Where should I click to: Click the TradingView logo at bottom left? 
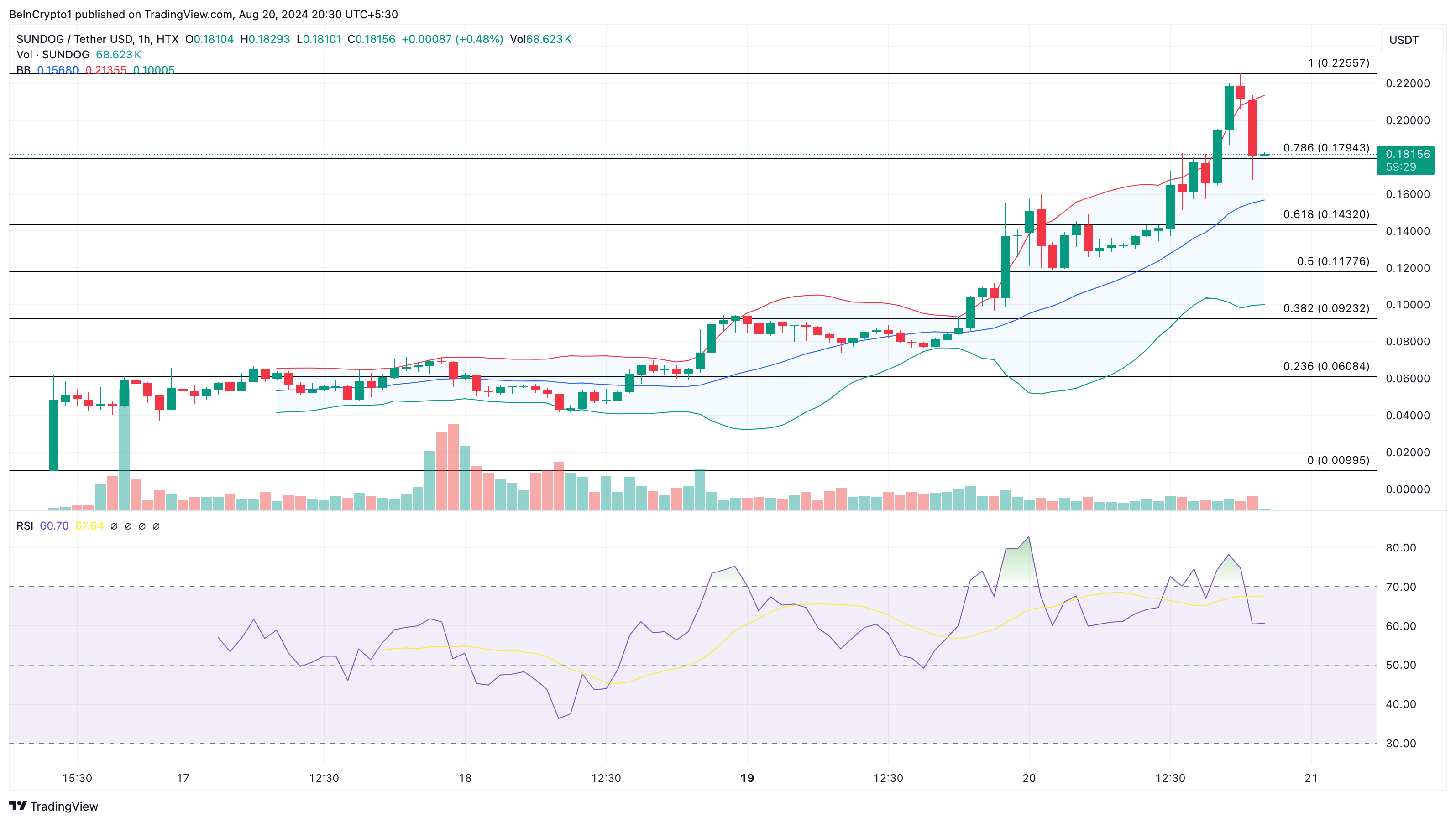(x=54, y=806)
